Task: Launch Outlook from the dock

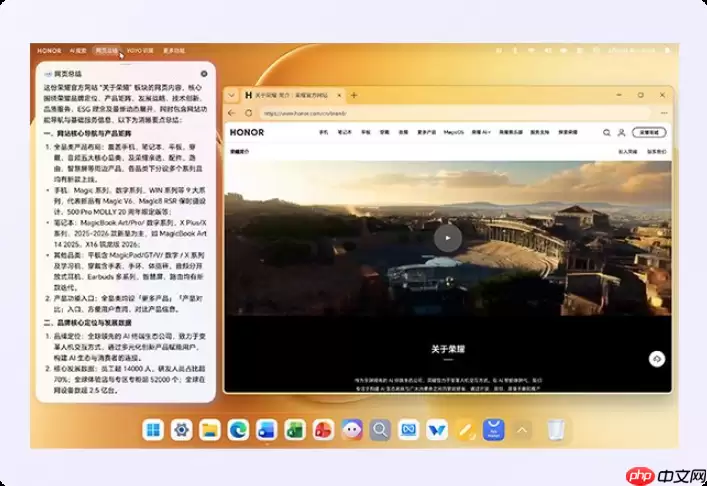Action: pyautogui.click(x=267, y=430)
